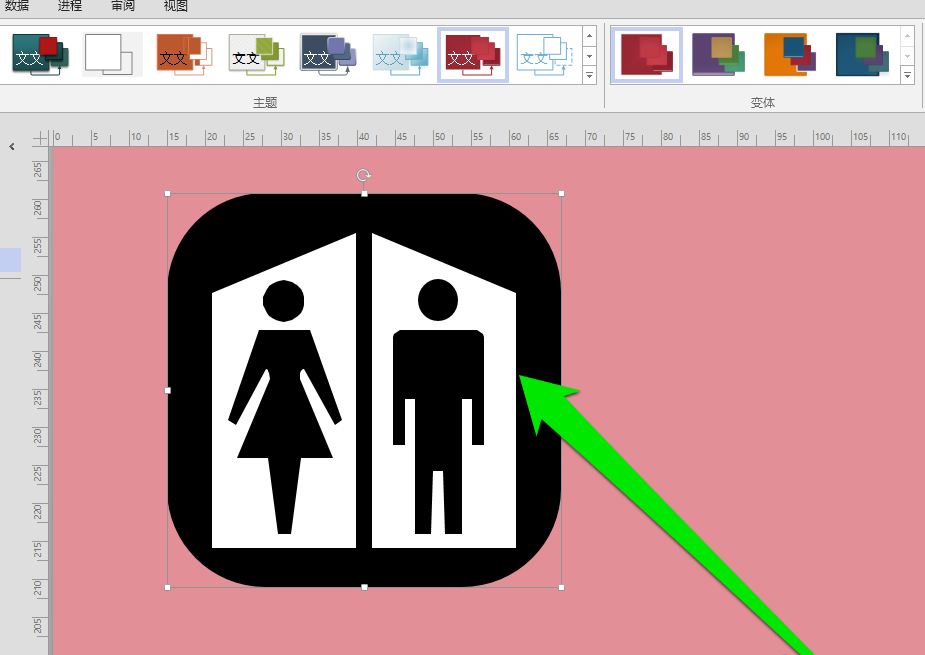Open the 审阅 ribbon tab
The height and width of the screenshot is (655, 925).
tap(122, 6)
